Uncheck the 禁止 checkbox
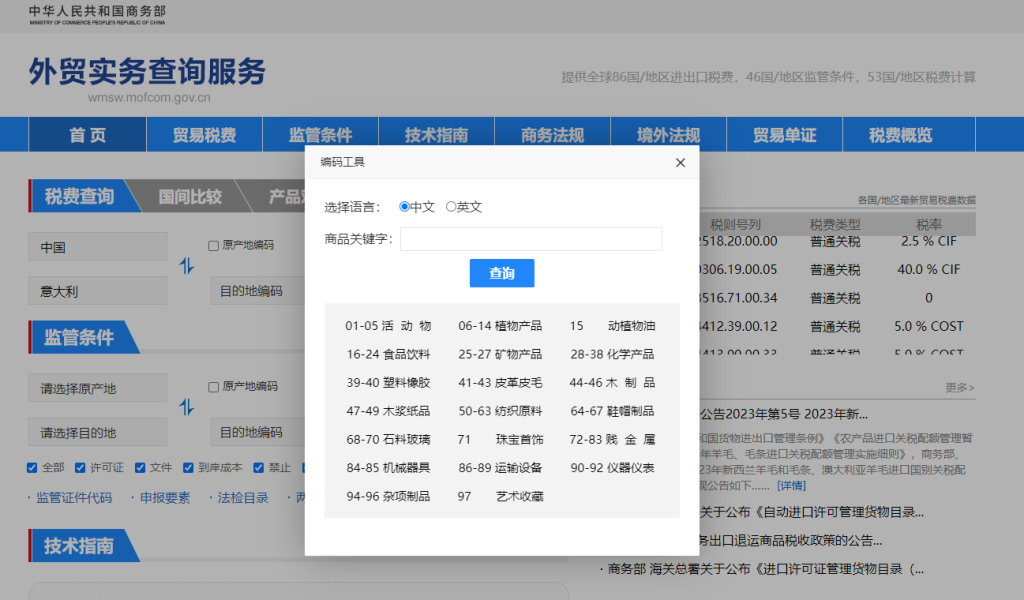1024x600 pixels. 259,467
